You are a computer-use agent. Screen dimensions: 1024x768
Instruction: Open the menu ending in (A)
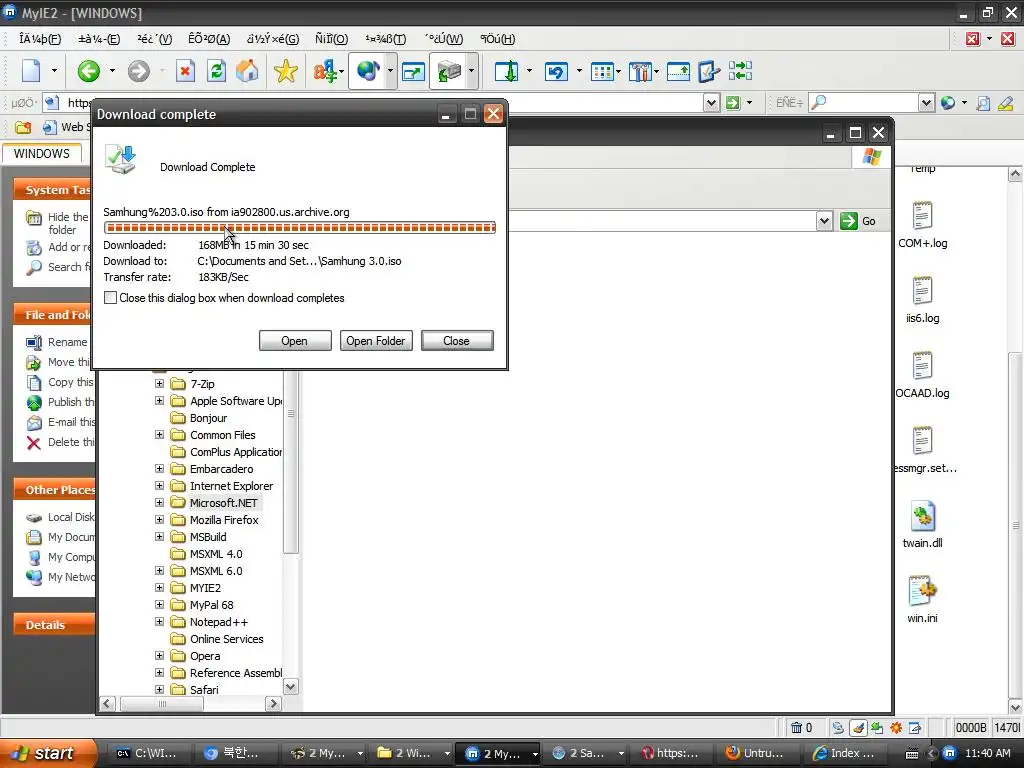tap(209, 39)
